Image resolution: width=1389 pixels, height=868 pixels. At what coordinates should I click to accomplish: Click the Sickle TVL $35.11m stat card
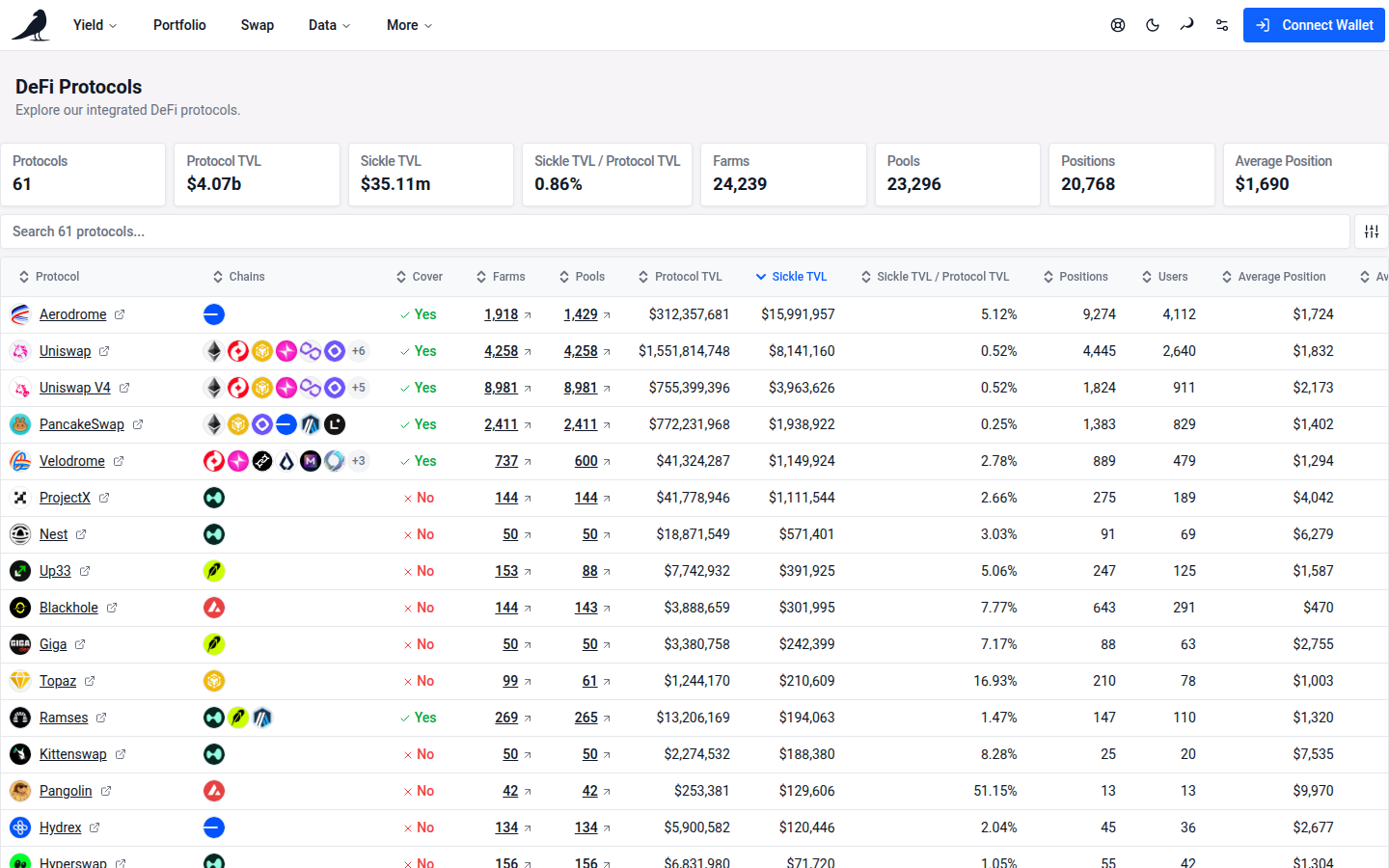[431, 175]
